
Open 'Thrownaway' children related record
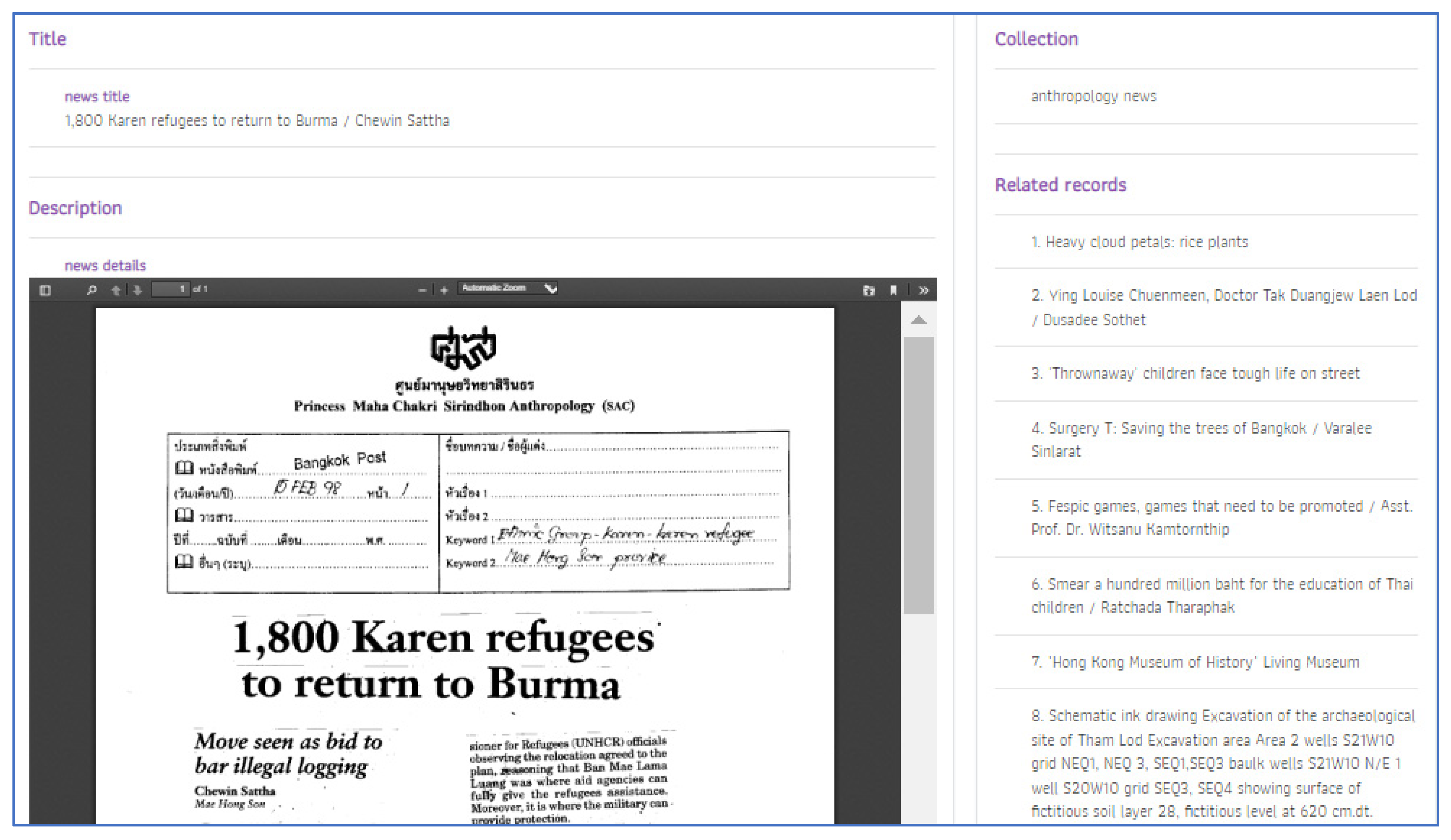(x=1195, y=373)
